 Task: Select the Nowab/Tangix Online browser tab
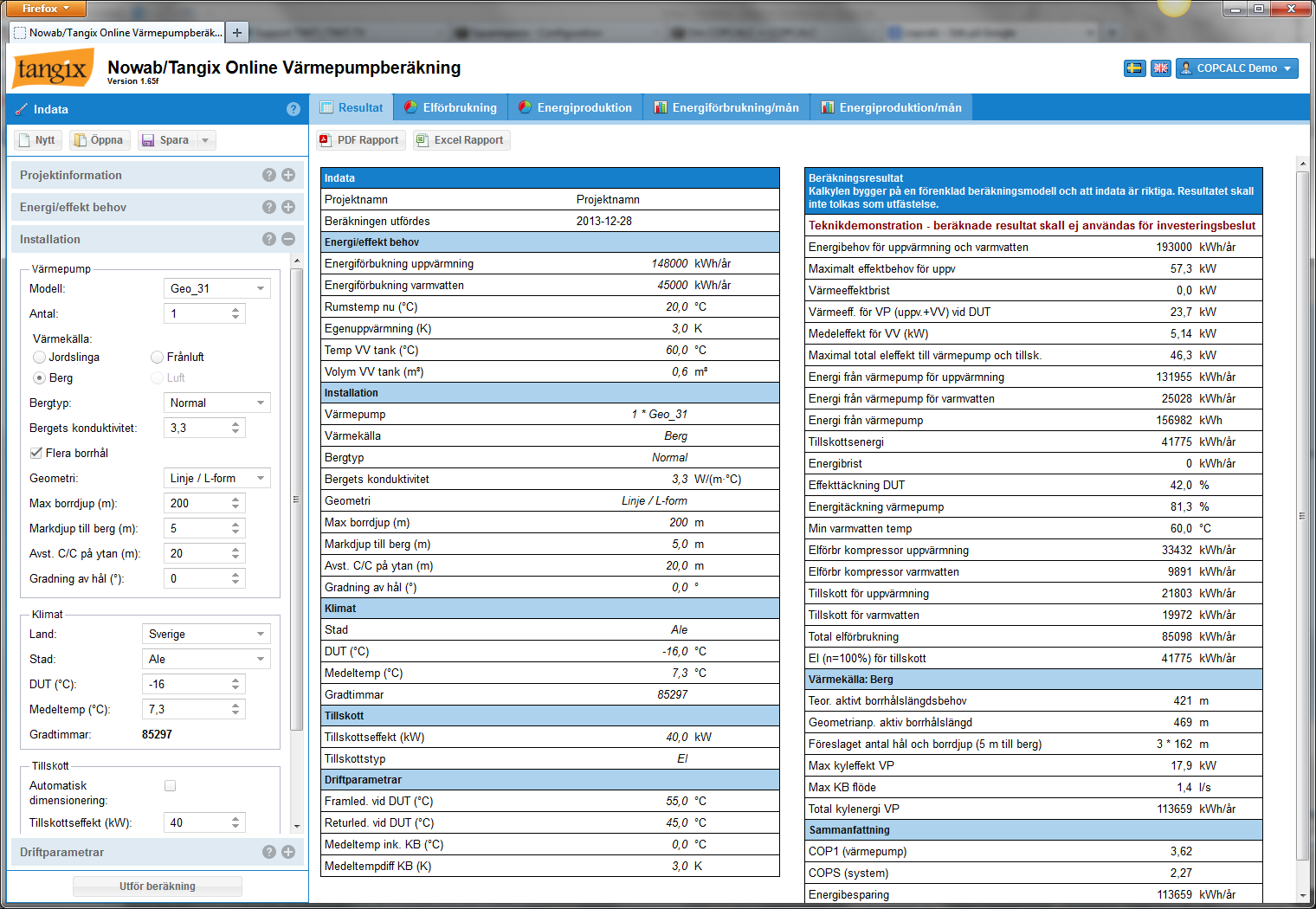(x=117, y=33)
